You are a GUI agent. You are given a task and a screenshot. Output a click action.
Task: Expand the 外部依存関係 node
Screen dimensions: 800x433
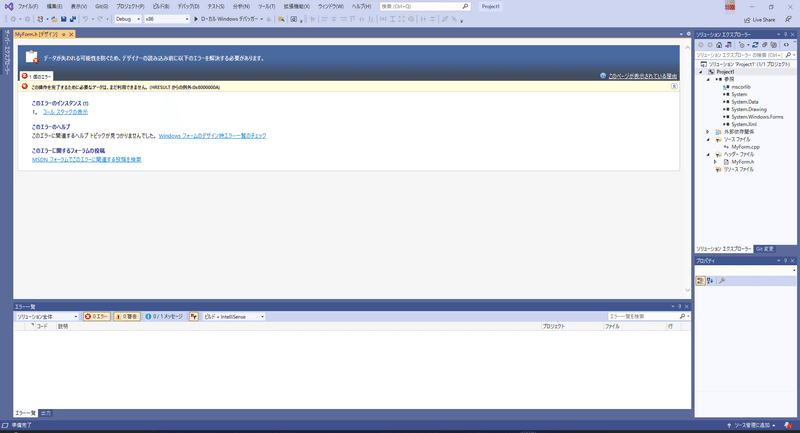pyautogui.click(x=708, y=132)
